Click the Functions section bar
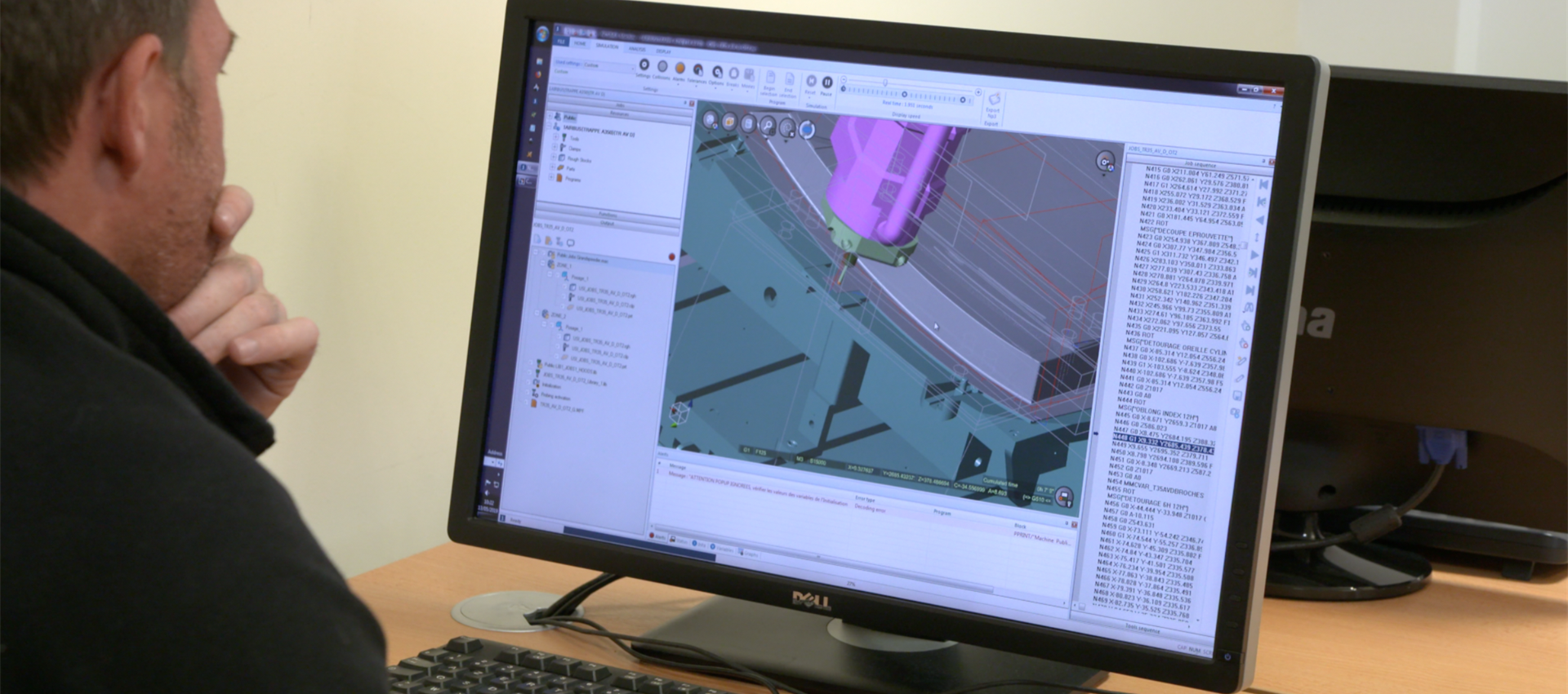Image resolution: width=1568 pixels, height=694 pixels. [x=608, y=215]
